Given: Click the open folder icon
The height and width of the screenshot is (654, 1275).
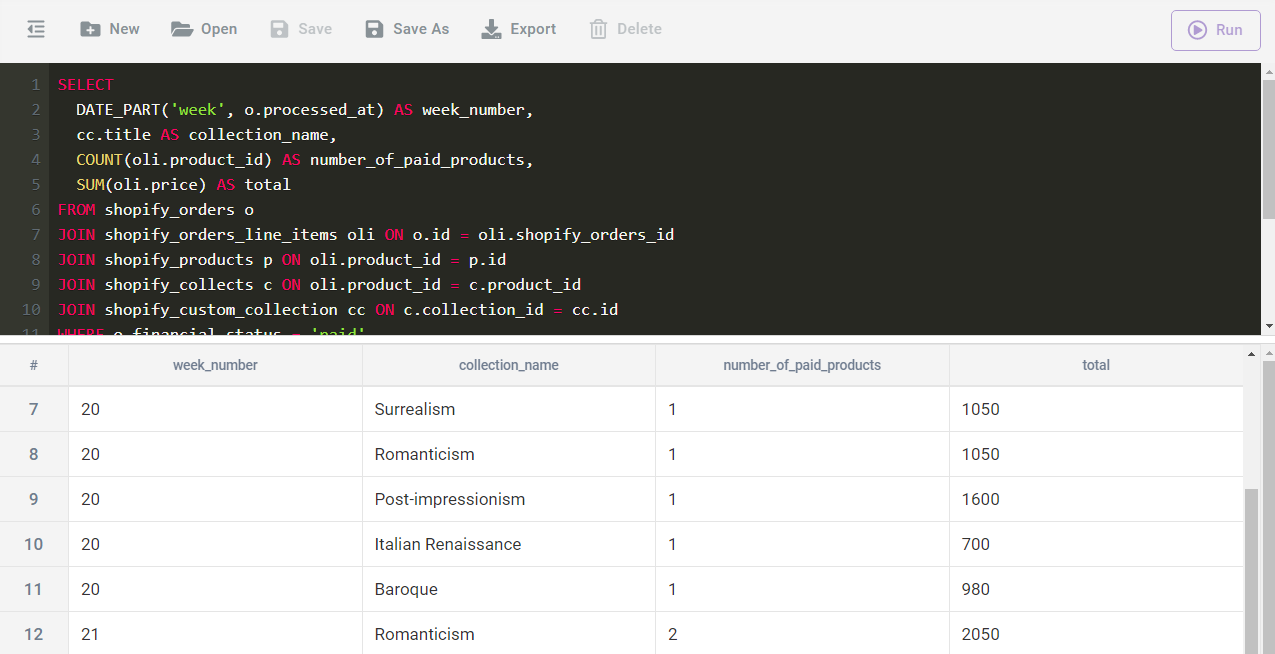Looking at the screenshot, I should pos(182,29).
